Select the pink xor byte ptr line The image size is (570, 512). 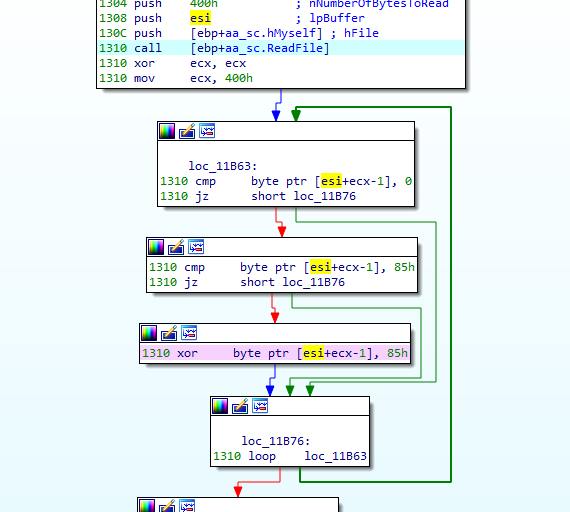[x=275, y=353]
